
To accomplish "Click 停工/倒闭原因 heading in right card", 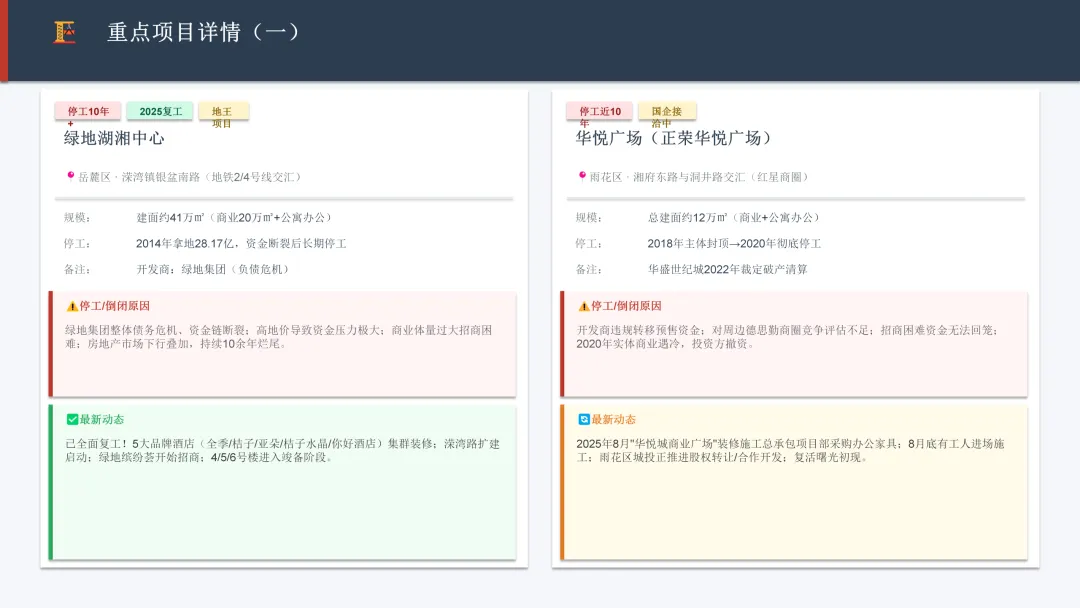I will point(626,306).
